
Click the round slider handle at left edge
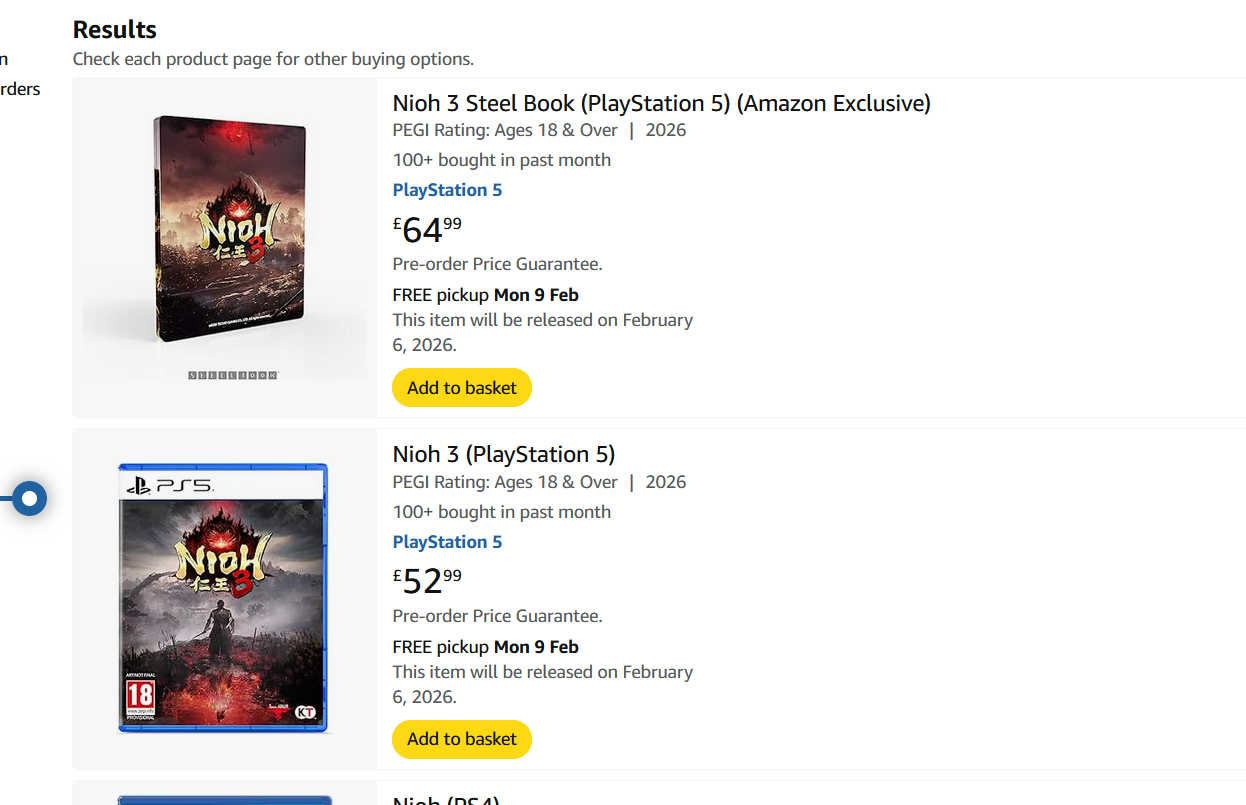(30, 498)
